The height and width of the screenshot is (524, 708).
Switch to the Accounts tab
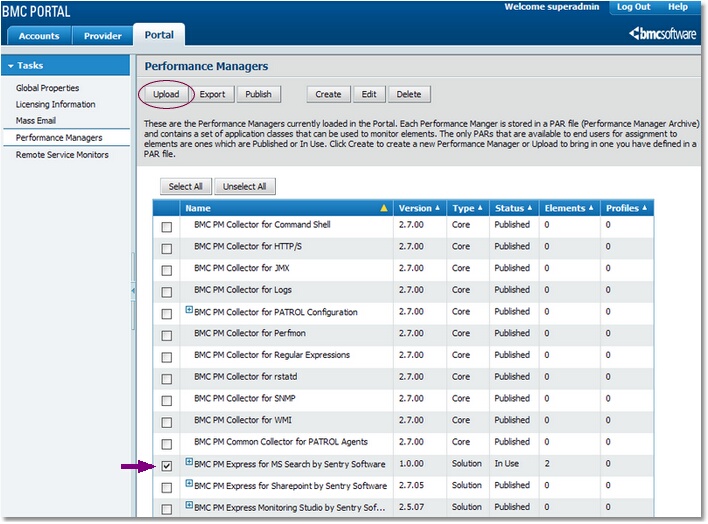(x=39, y=36)
